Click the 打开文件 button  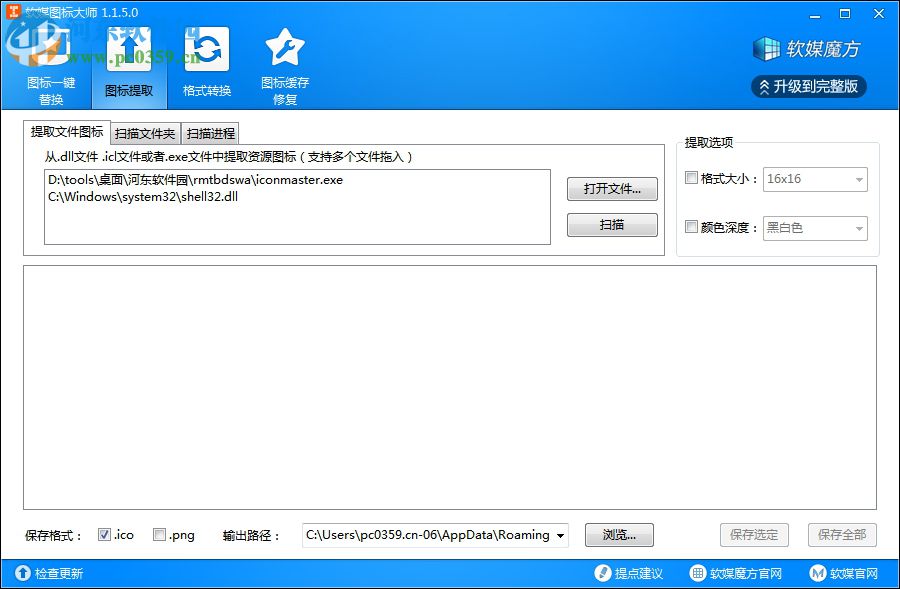612,189
